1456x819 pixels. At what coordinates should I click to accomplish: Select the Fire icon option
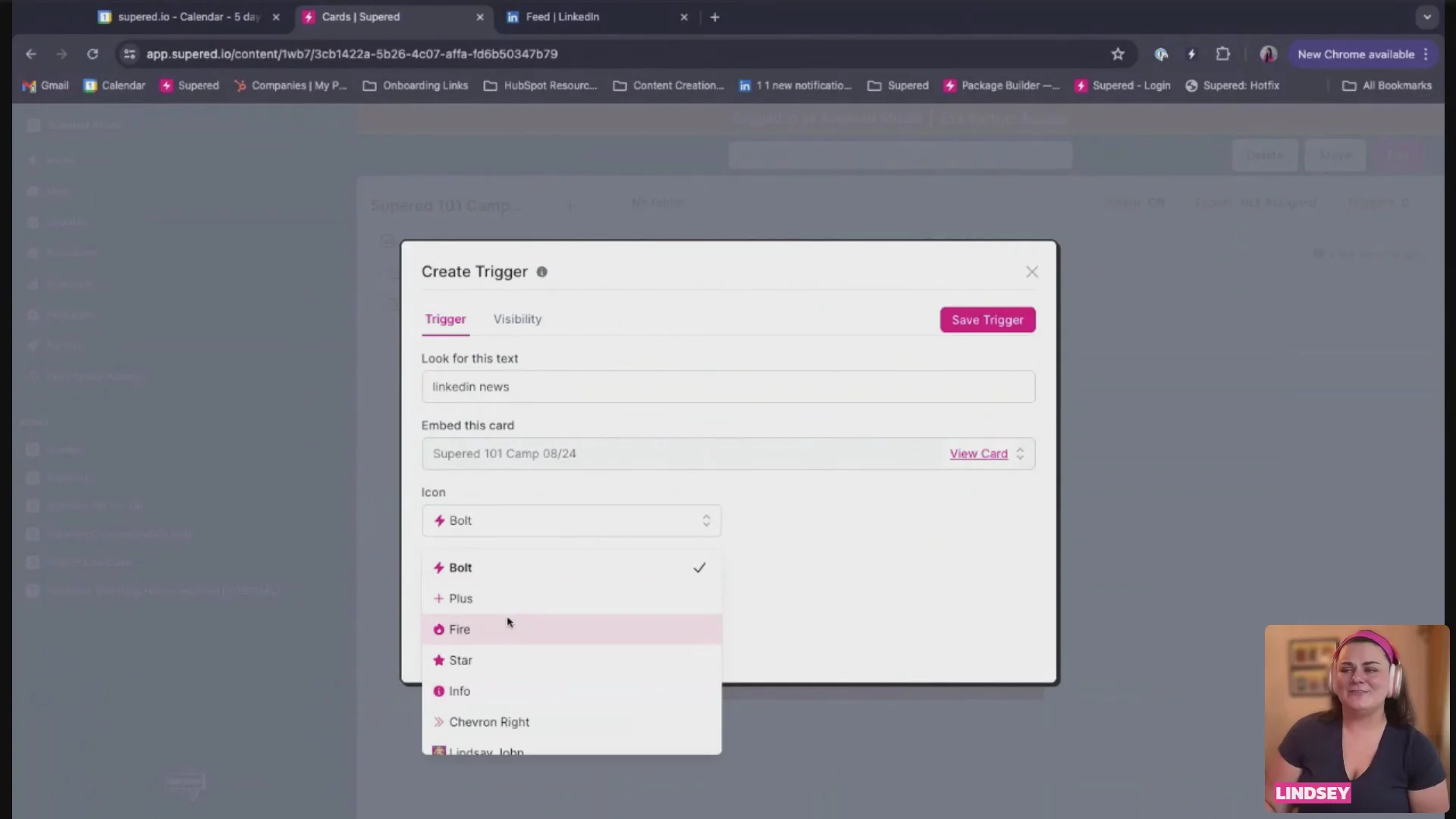(x=572, y=629)
